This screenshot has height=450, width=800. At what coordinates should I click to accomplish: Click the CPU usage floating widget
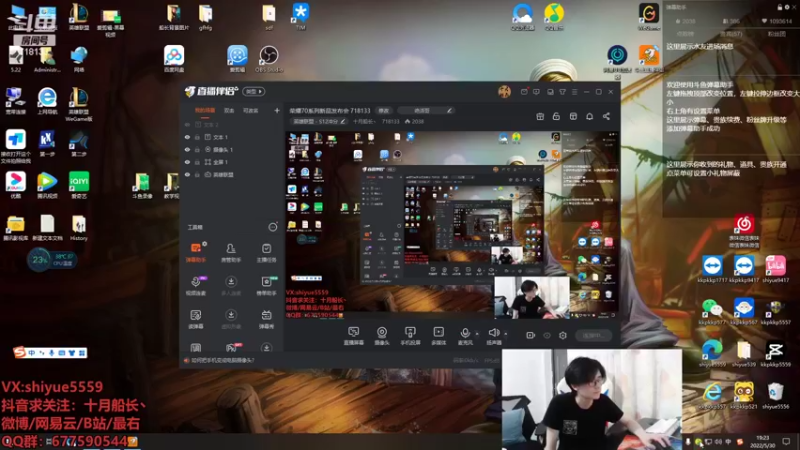tap(51, 259)
